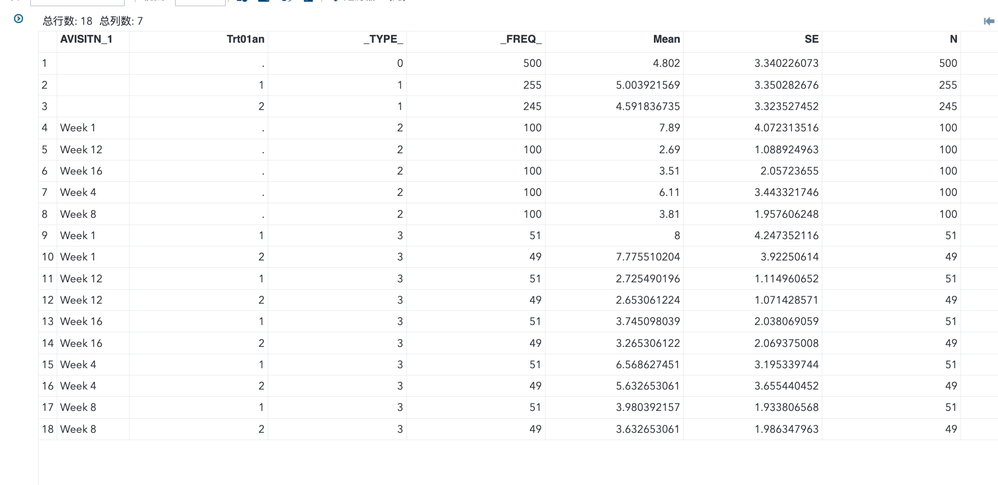Click the Week 8 cell in row 18
Screen dimensions: 998x485
coord(78,429)
